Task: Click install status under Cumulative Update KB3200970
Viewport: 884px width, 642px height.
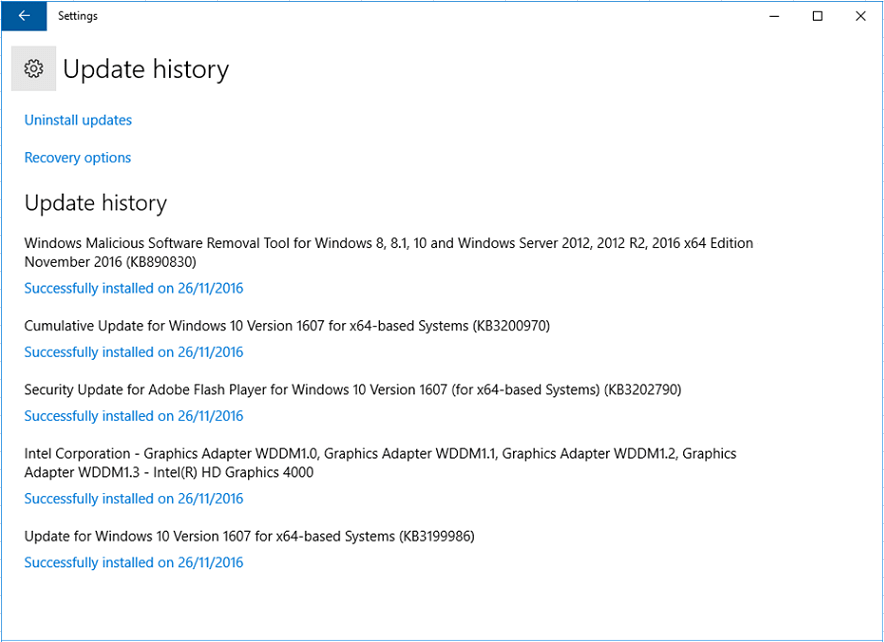Action: click(x=134, y=352)
